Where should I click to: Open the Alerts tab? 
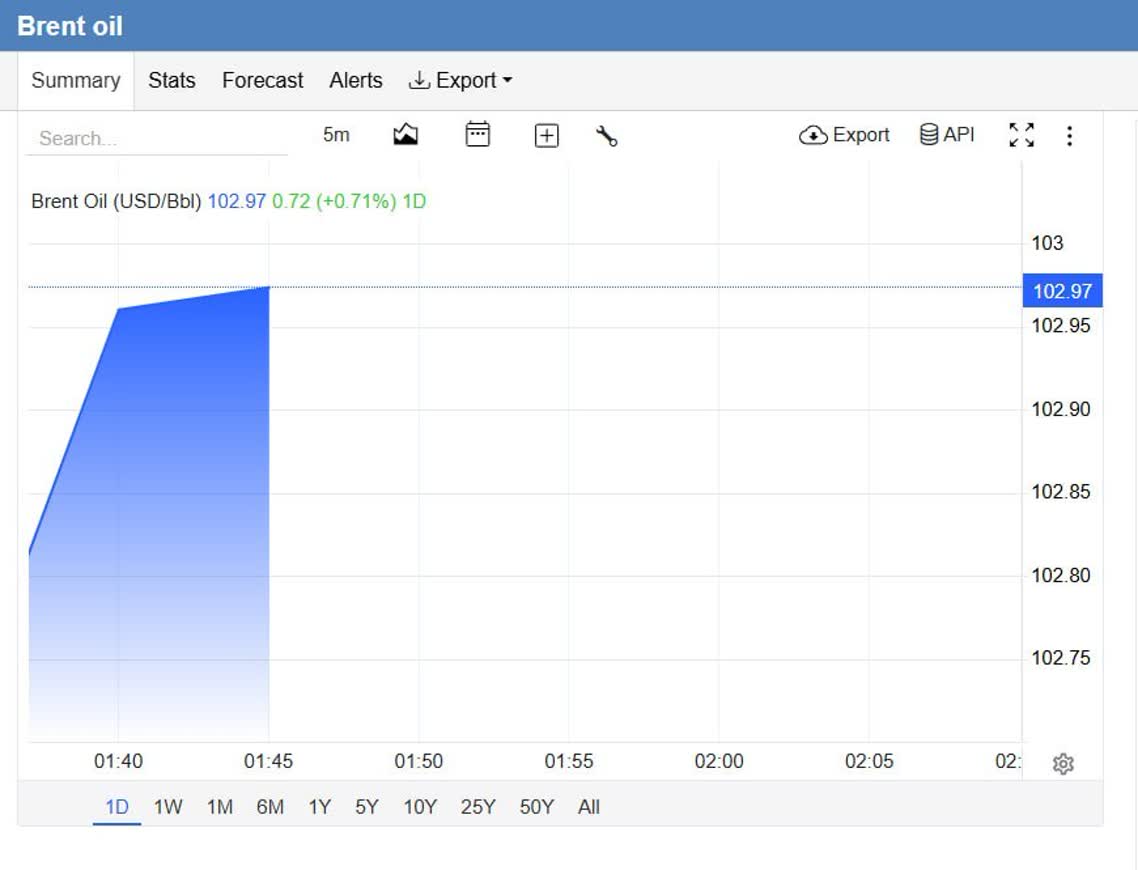click(356, 81)
